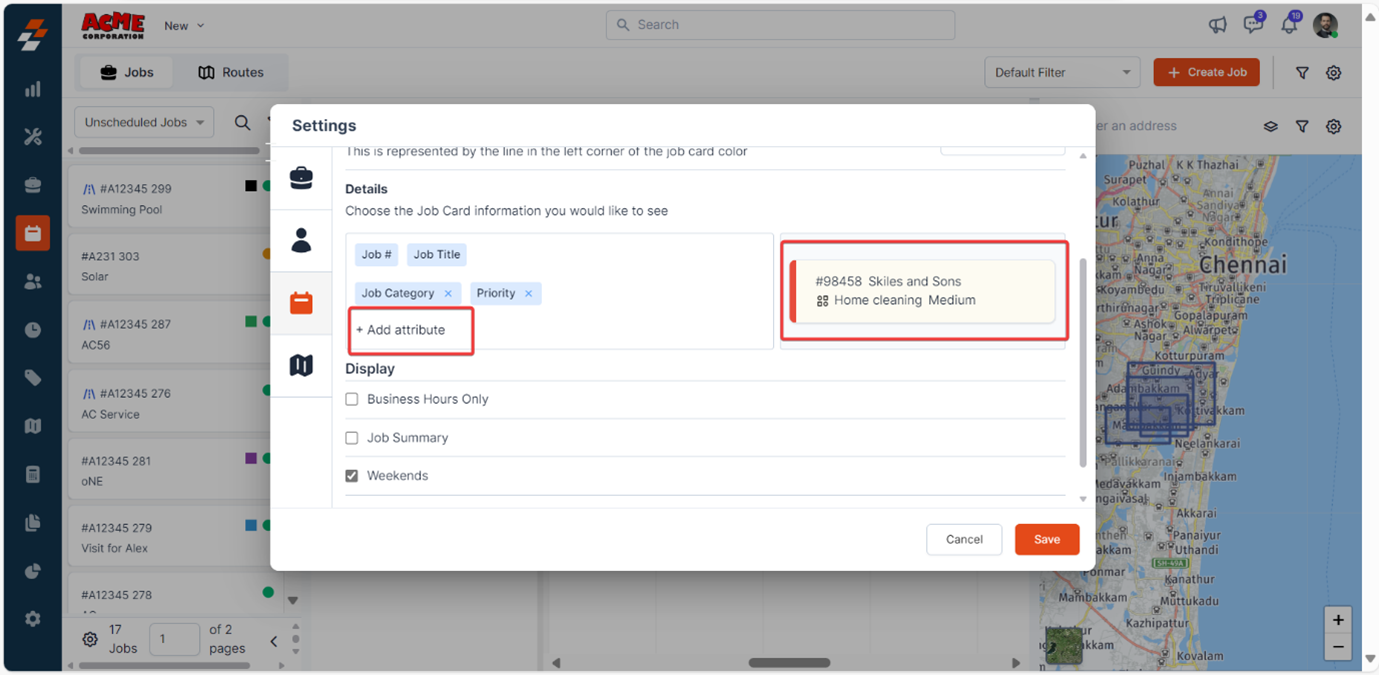Viewport: 1379px width, 675px height.
Task: Select the briefcase tab in Settings dialog
Action: coord(301,178)
